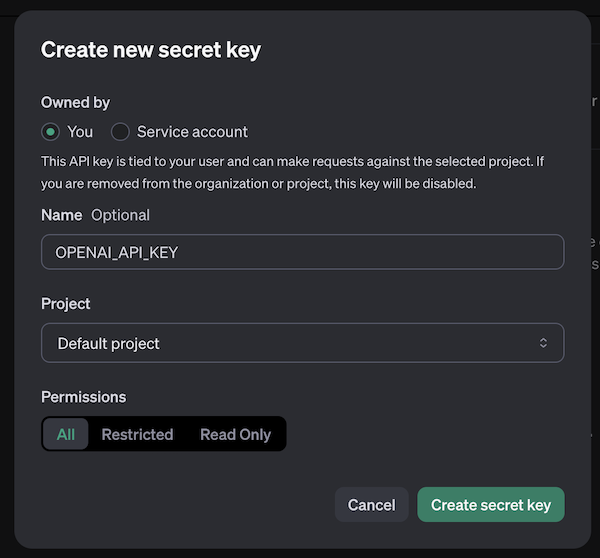The image size is (600, 558).
Task: Select the All permissions tab
Action: point(66,434)
